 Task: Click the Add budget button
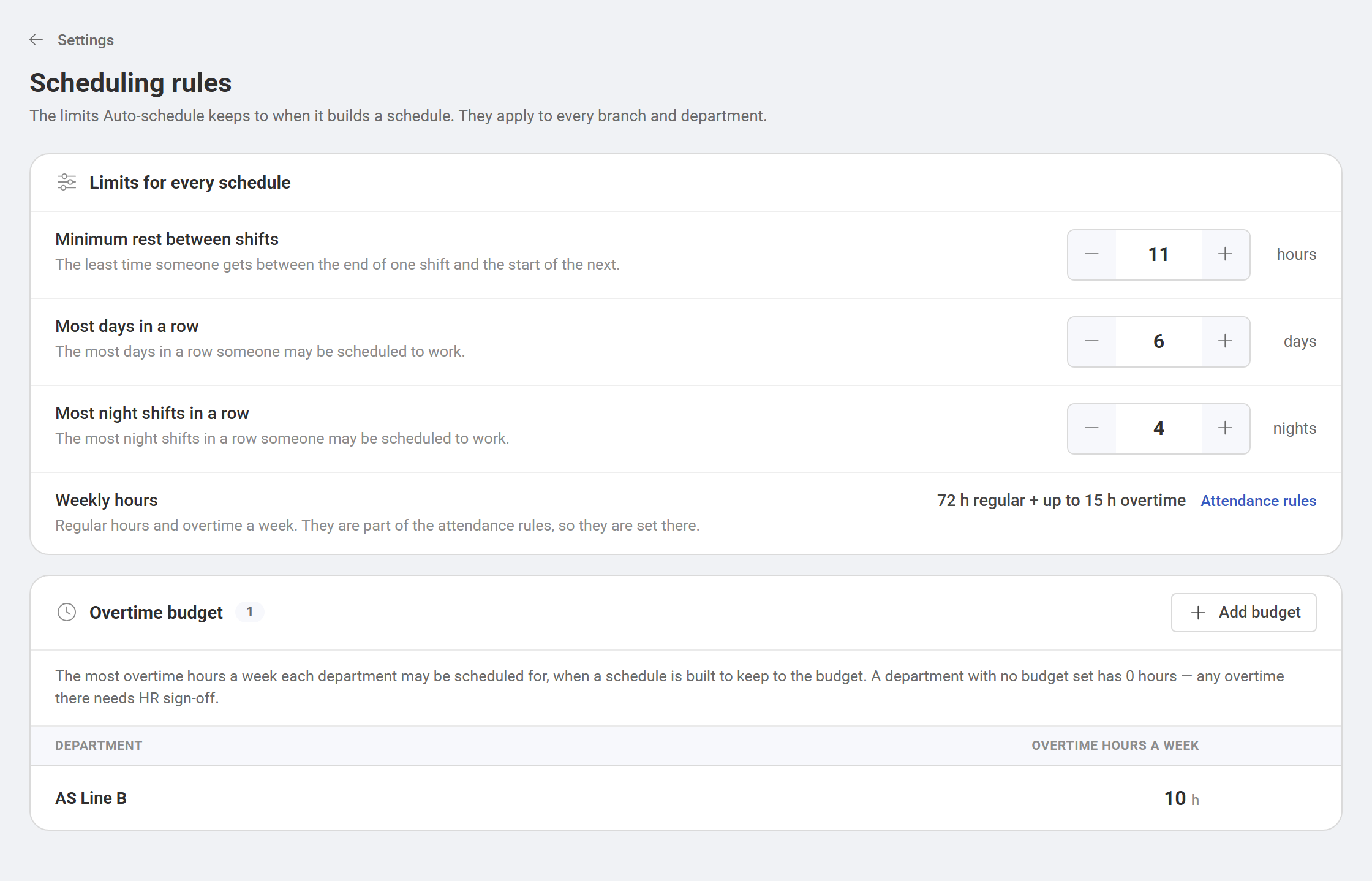click(1243, 612)
